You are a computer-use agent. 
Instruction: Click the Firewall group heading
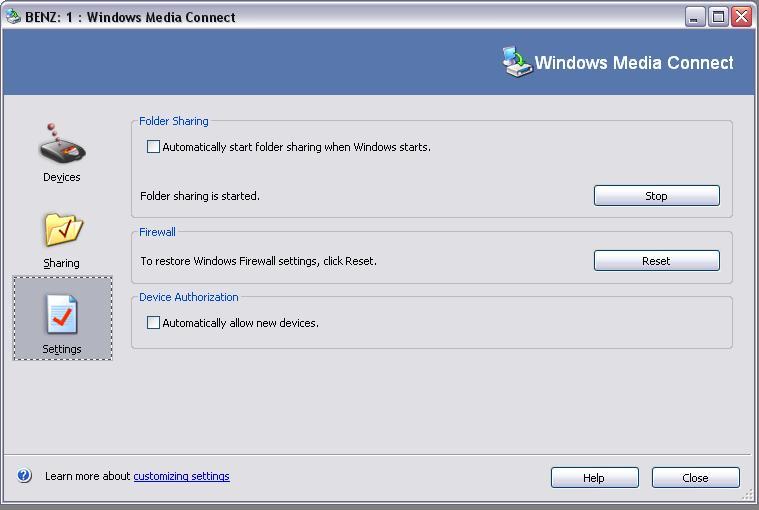click(x=157, y=232)
